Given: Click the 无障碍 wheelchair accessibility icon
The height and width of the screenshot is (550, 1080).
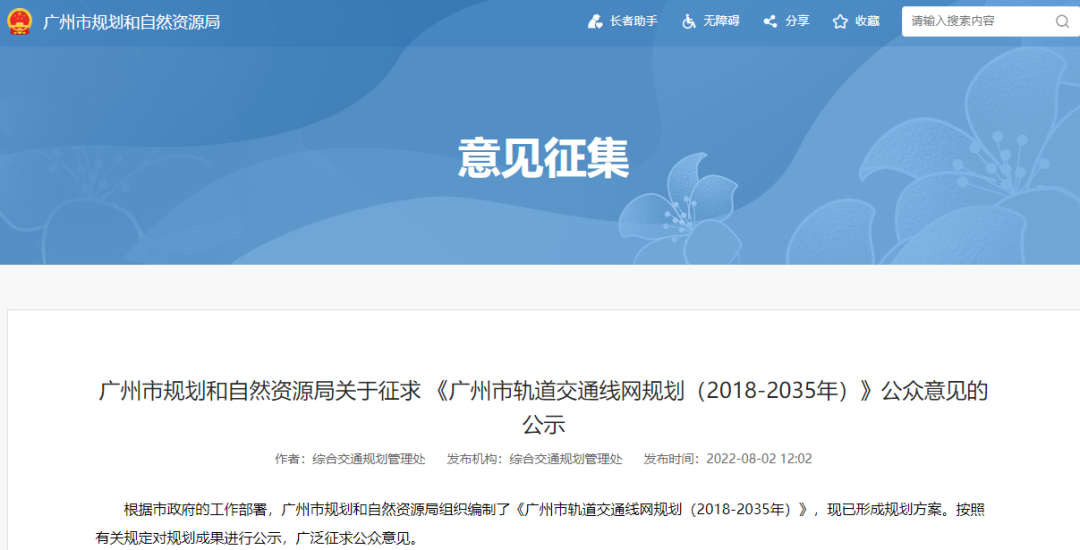Looking at the screenshot, I should (689, 21).
